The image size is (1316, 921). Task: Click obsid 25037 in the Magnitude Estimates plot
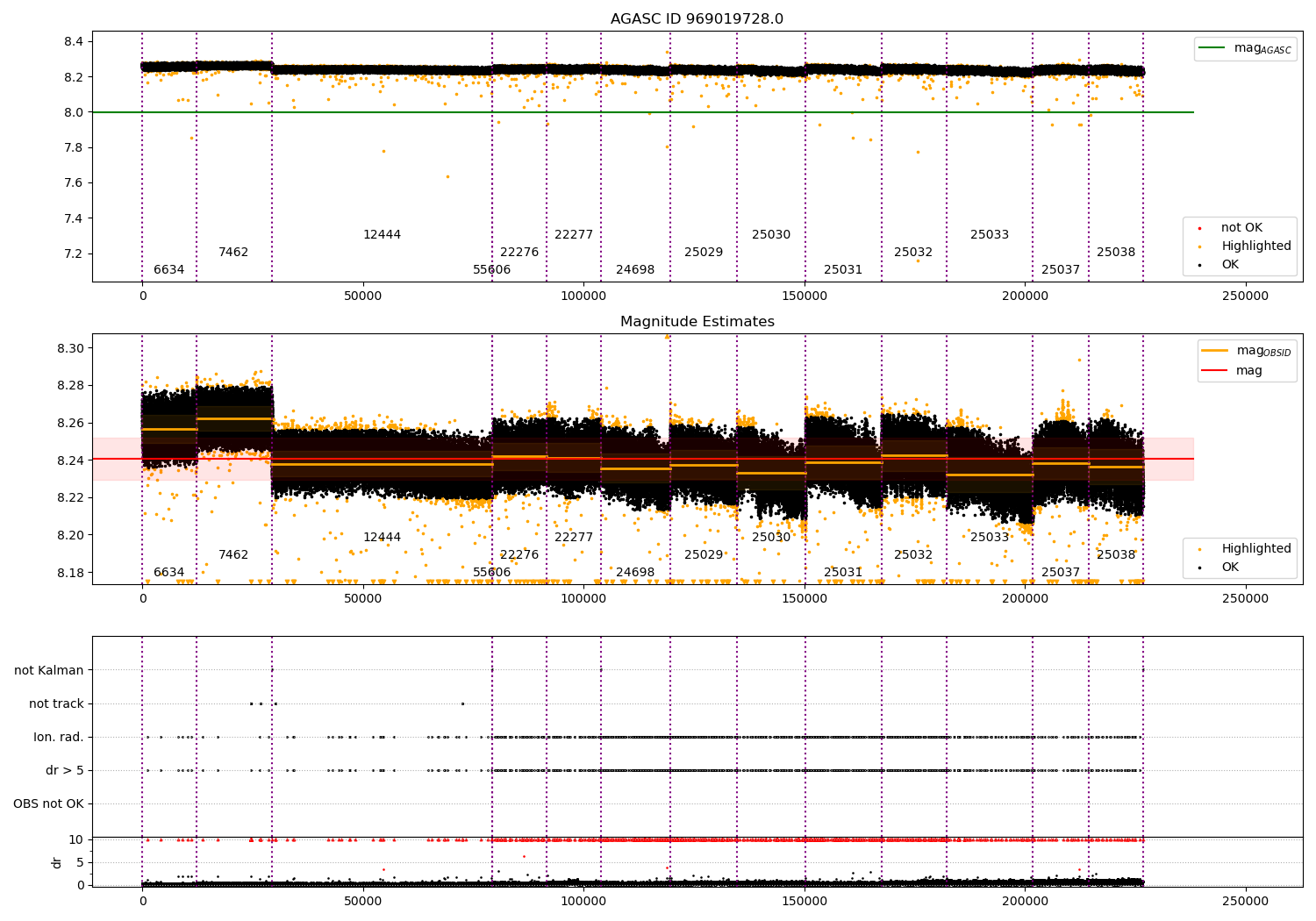coord(1061,573)
